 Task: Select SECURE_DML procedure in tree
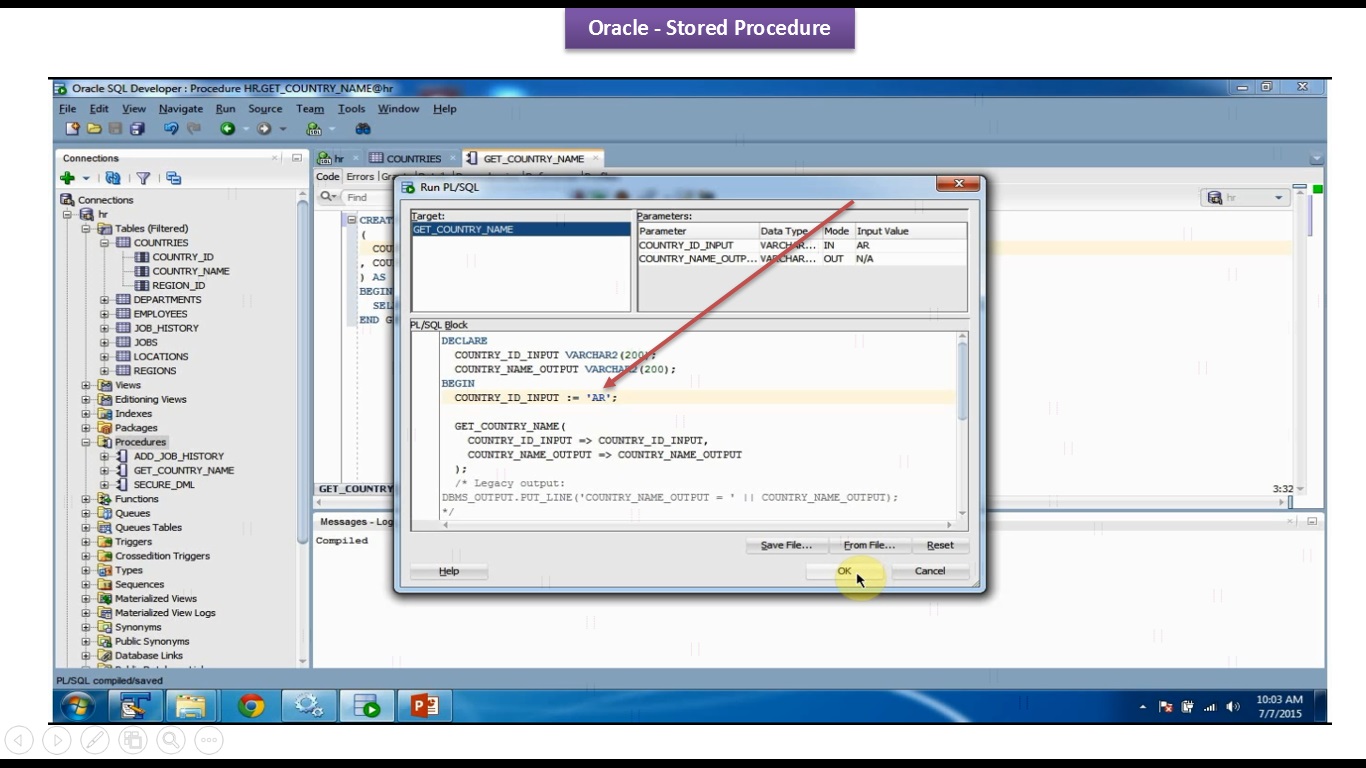(164, 485)
